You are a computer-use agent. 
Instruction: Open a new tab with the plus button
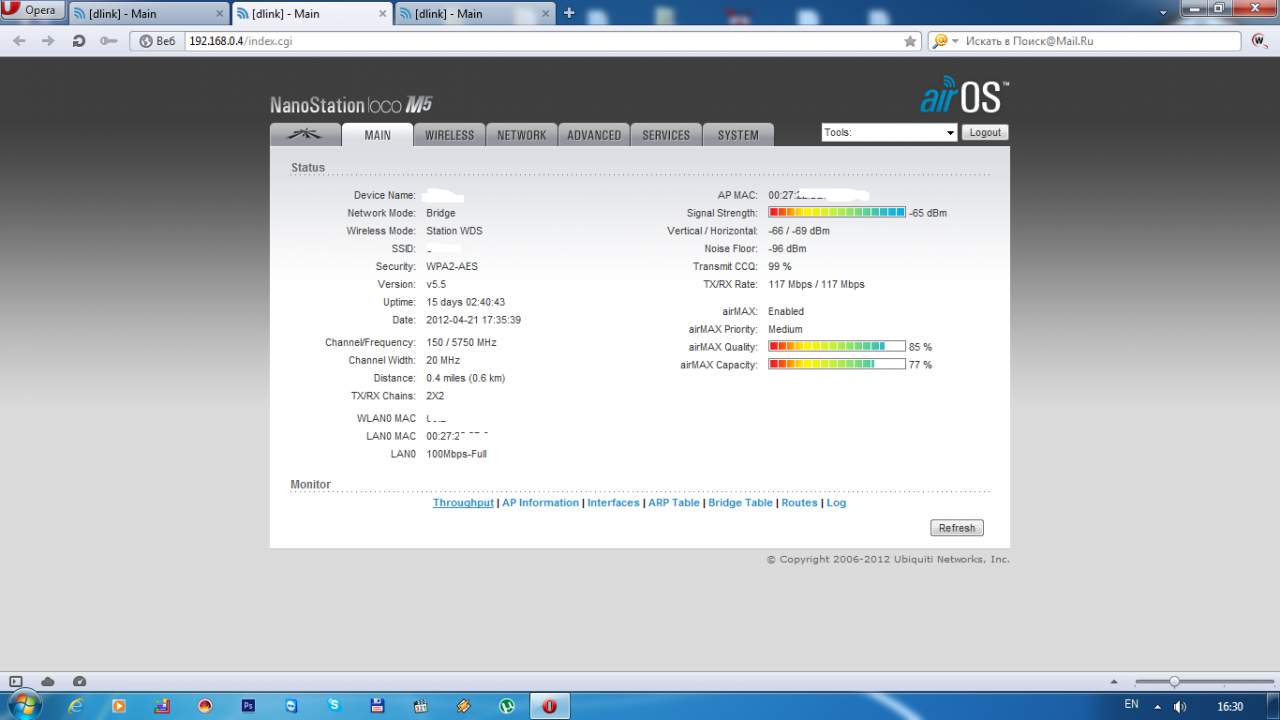click(x=569, y=13)
